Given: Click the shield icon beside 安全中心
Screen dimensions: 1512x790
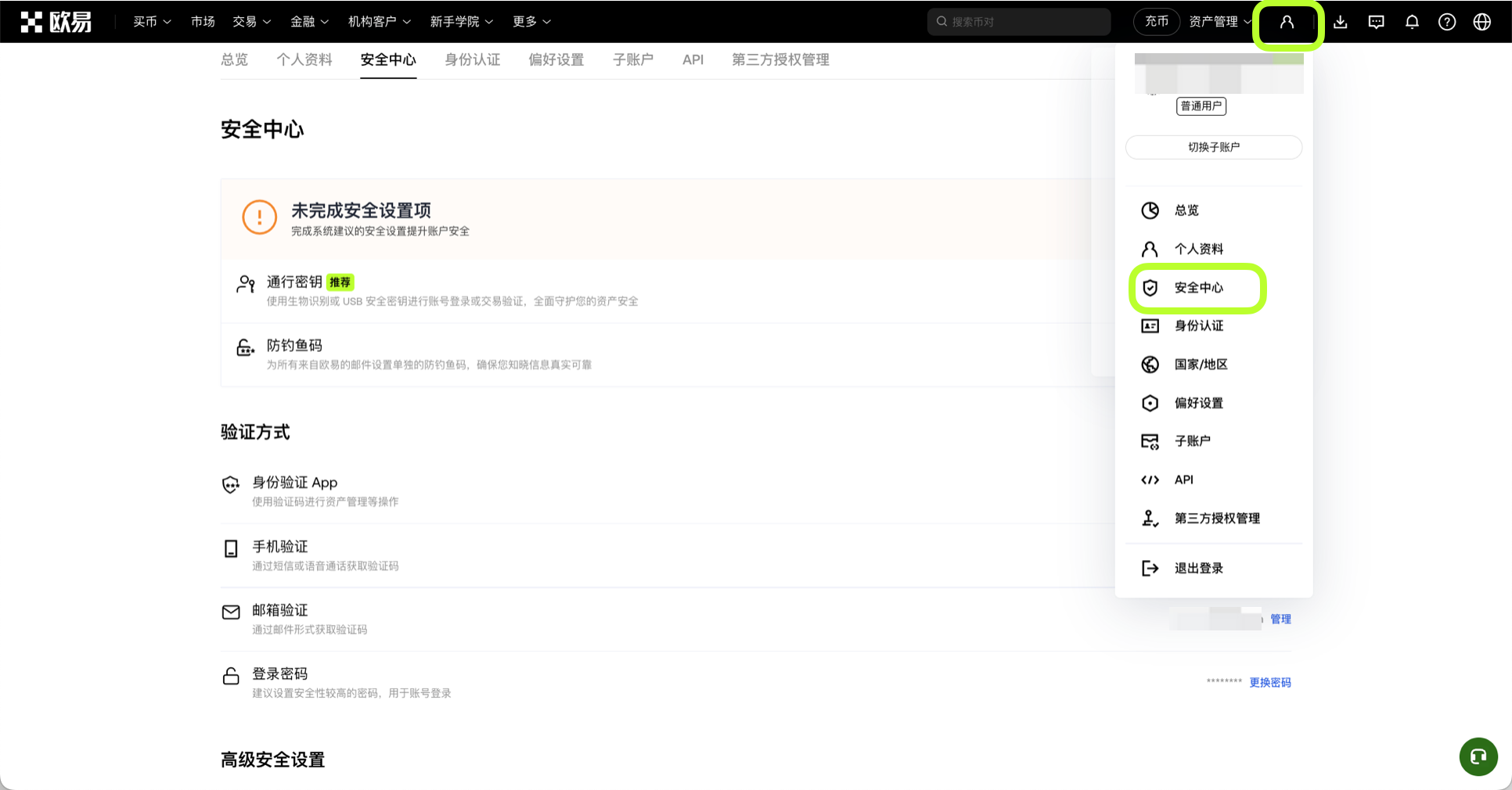Looking at the screenshot, I should 1150,288.
